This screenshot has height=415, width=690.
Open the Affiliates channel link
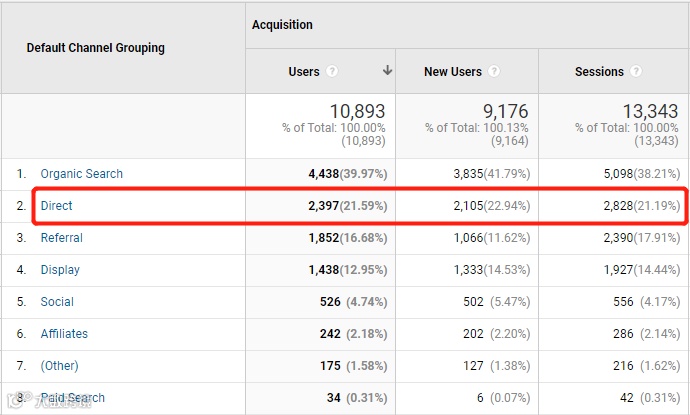tap(64, 334)
